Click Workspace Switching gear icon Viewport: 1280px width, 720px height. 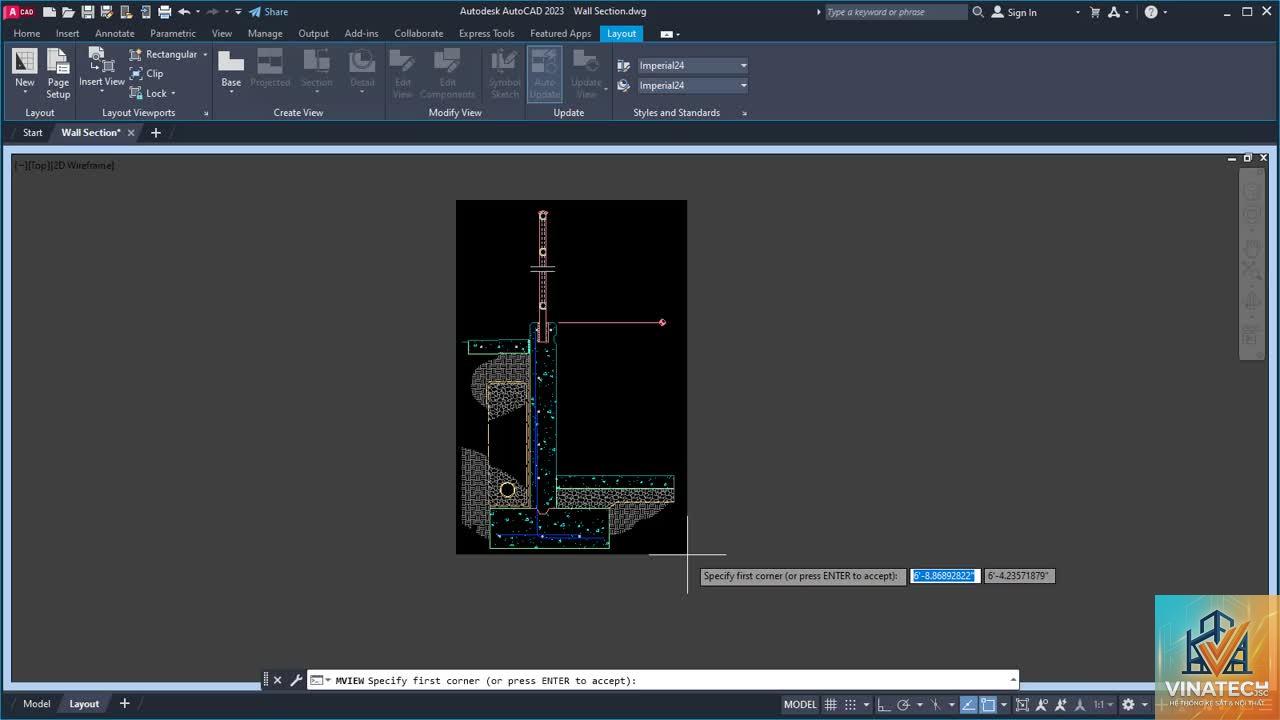click(1128, 704)
